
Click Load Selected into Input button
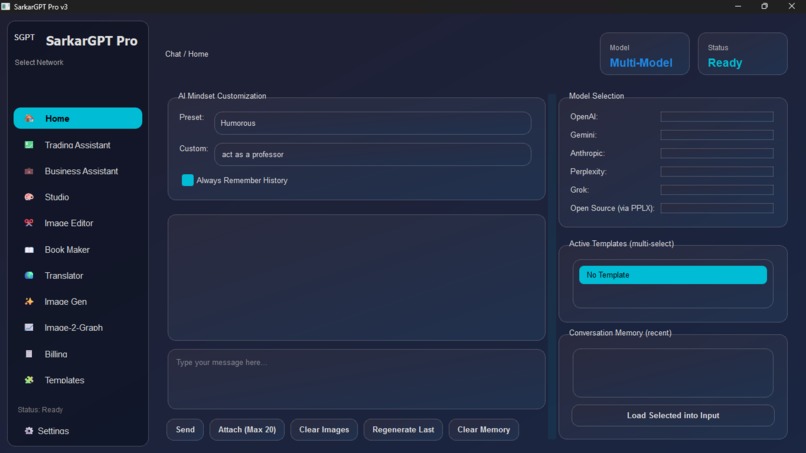[x=673, y=415]
